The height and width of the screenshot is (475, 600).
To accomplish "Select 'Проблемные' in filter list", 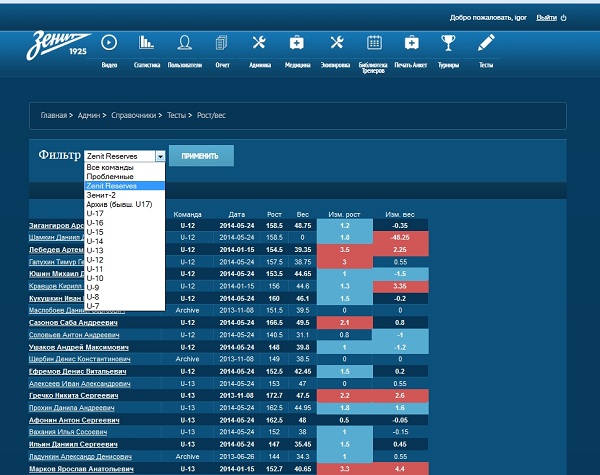I will tap(125, 176).
